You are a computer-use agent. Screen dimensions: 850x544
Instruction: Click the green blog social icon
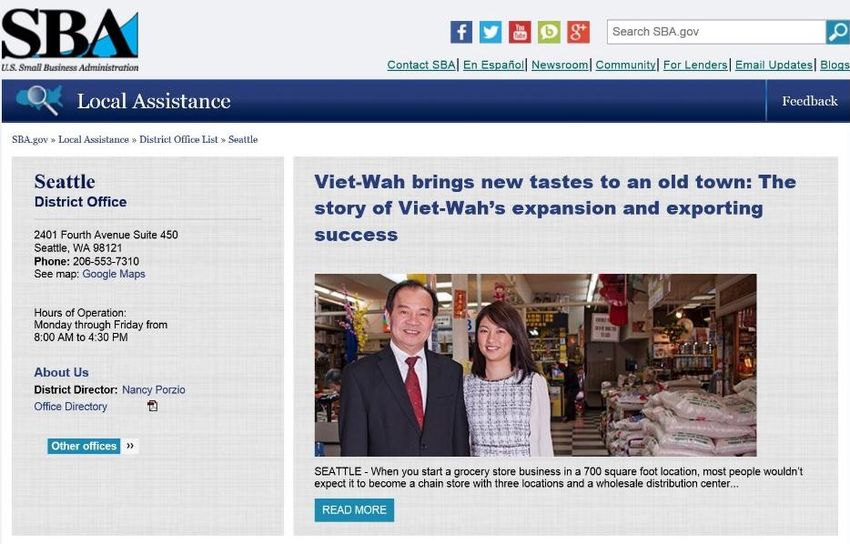coord(549,32)
